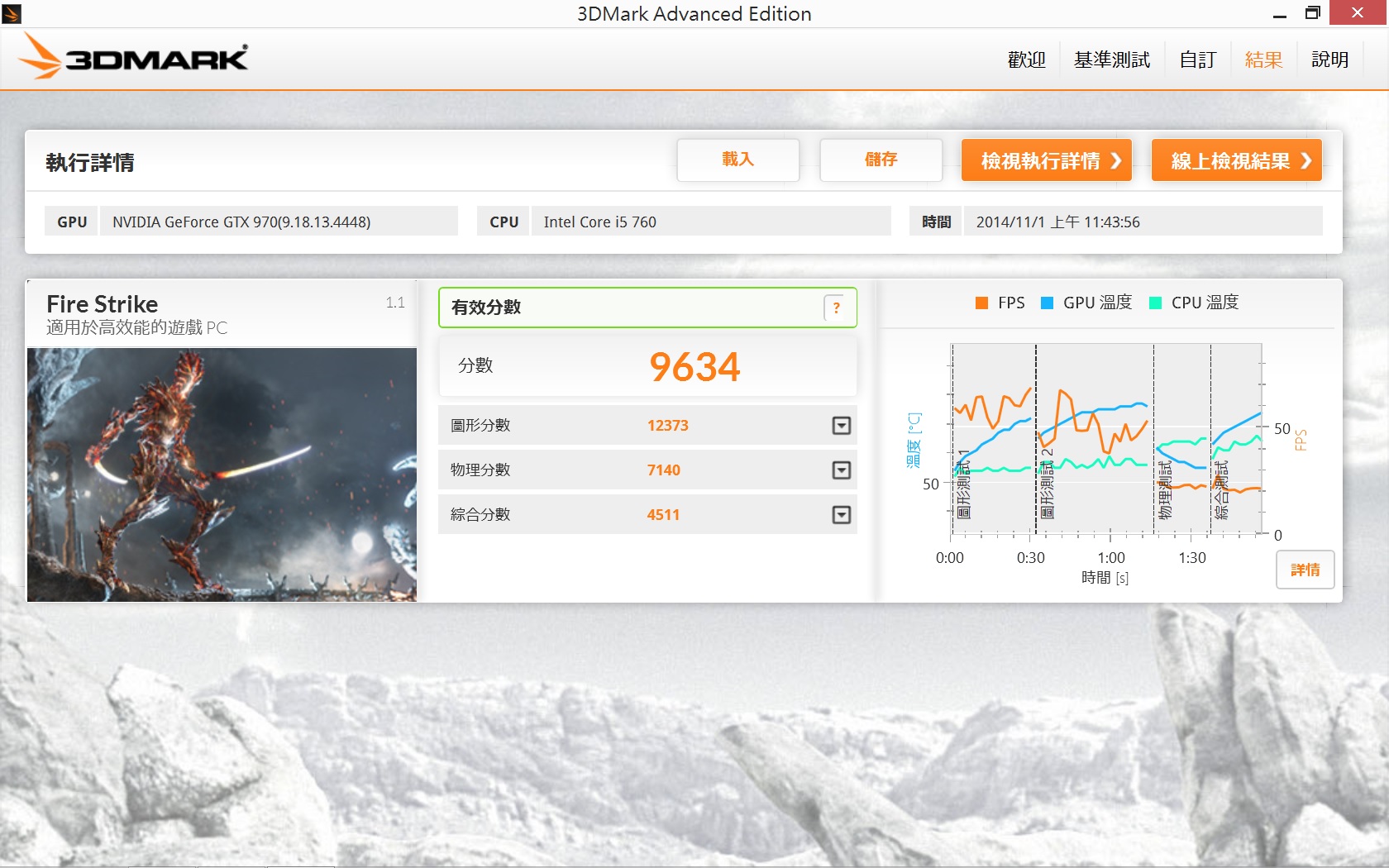Screen dimensions: 1389x868
Task: Close the 3DMark window
Action: (x=1358, y=13)
